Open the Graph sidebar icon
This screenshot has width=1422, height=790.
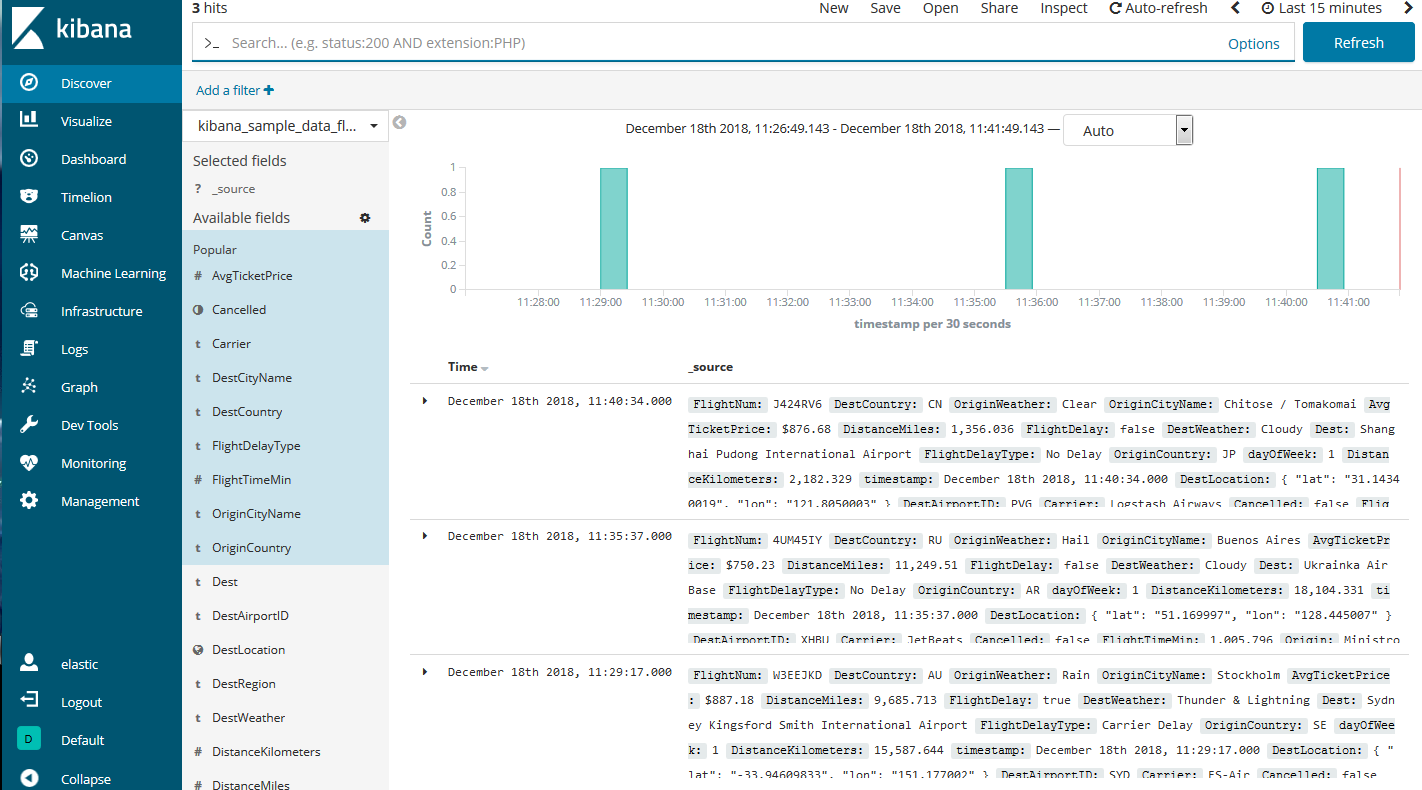(x=29, y=387)
